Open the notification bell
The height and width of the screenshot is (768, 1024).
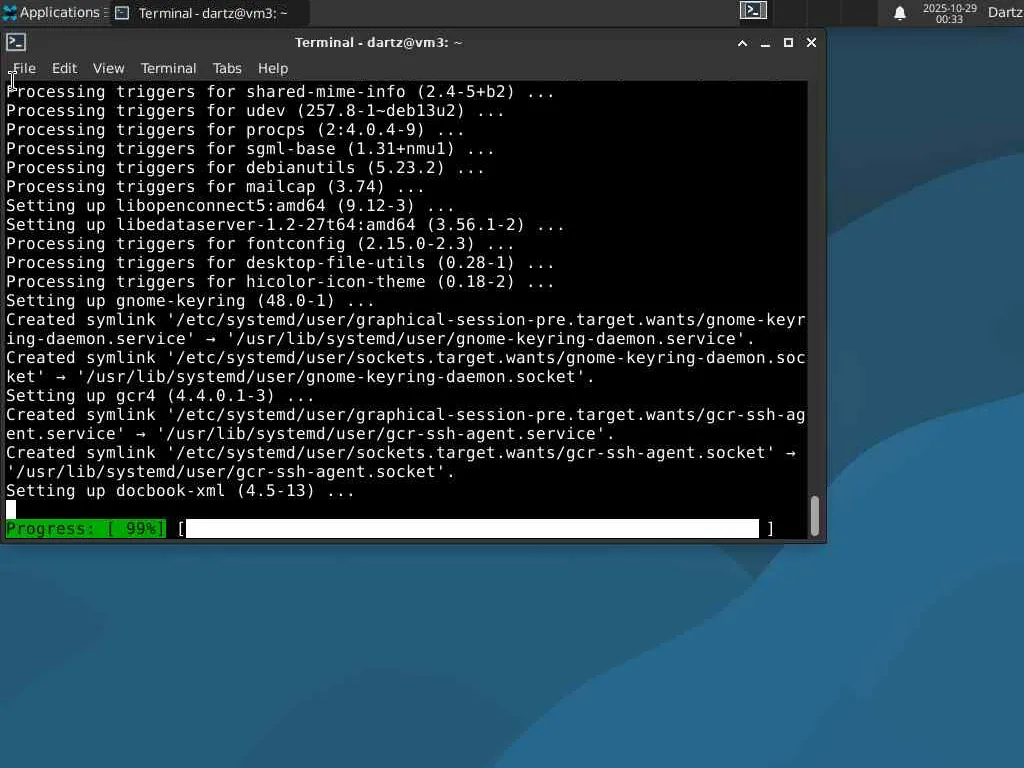[x=900, y=13]
